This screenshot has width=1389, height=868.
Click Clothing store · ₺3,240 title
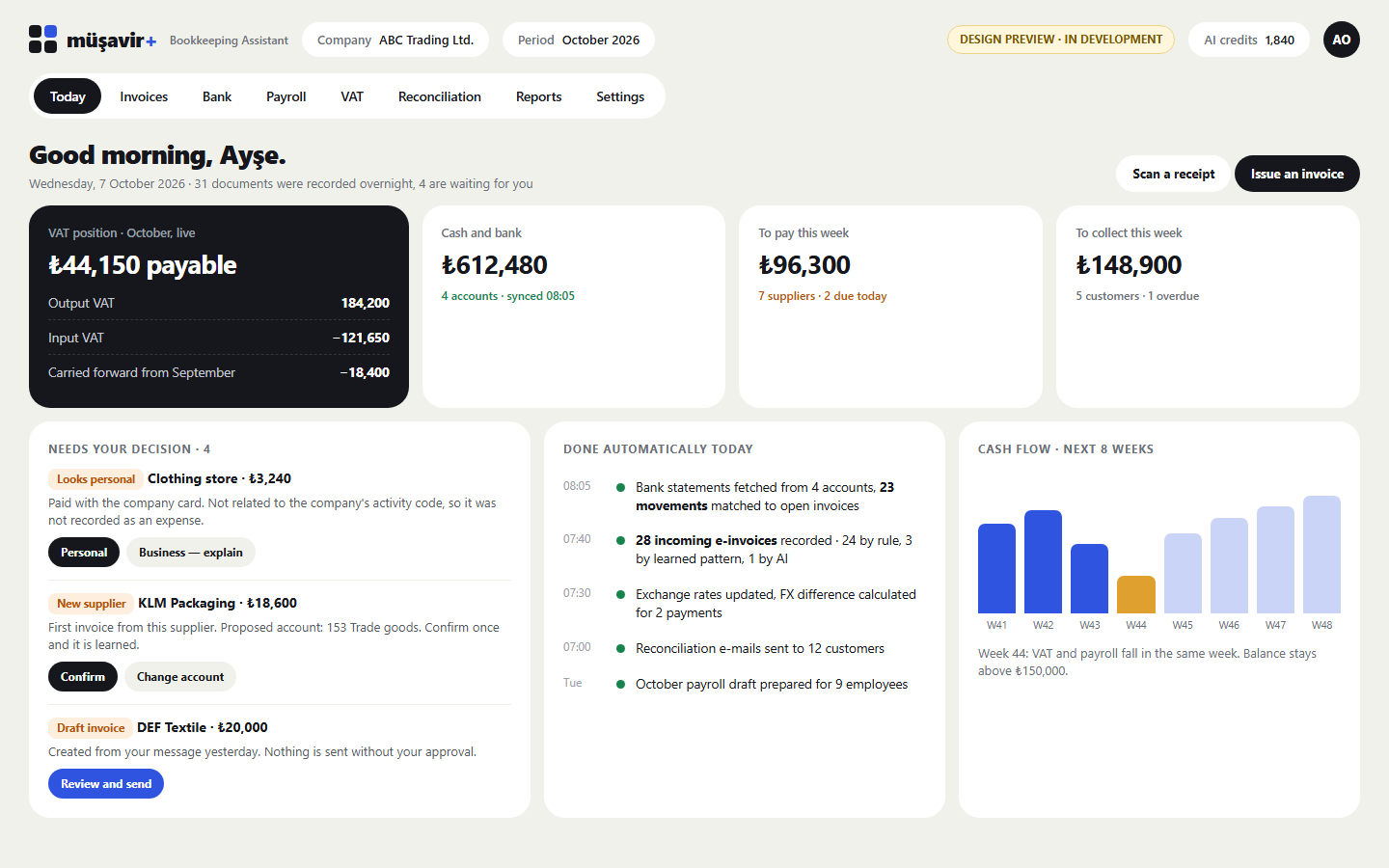219,478
